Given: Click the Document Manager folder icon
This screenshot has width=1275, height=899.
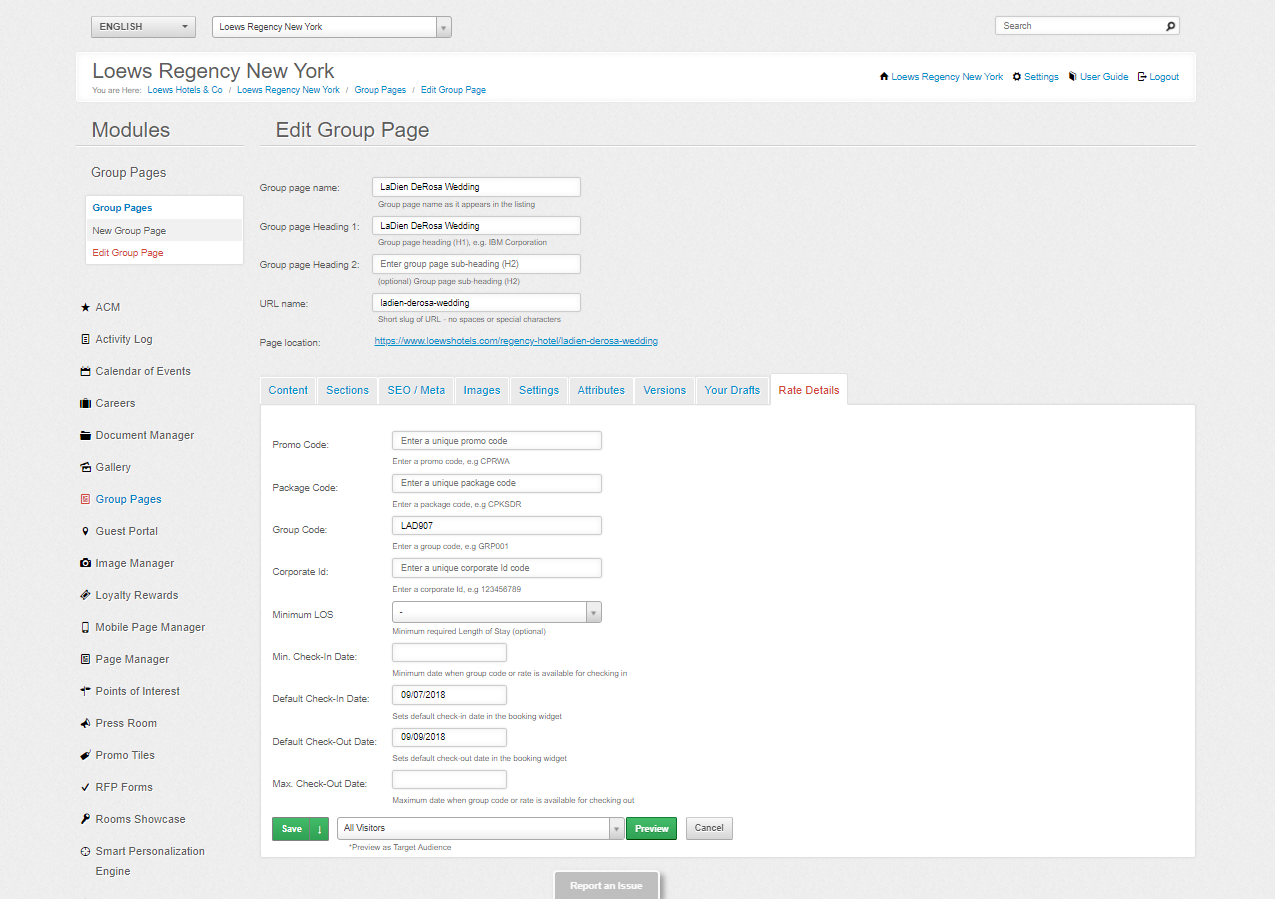Looking at the screenshot, I should pyautogui.click(x=85, y=436).
